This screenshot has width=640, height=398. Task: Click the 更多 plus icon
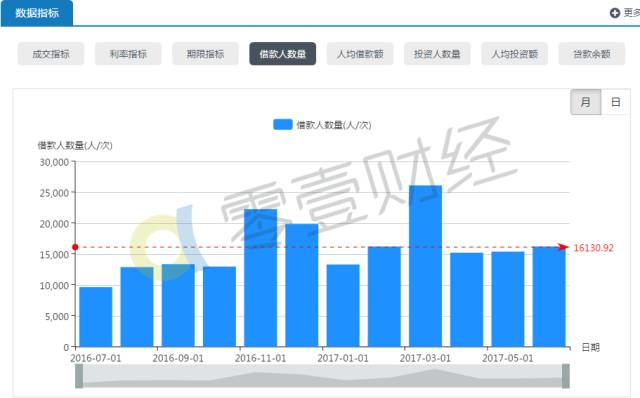(x=615, y=13)
